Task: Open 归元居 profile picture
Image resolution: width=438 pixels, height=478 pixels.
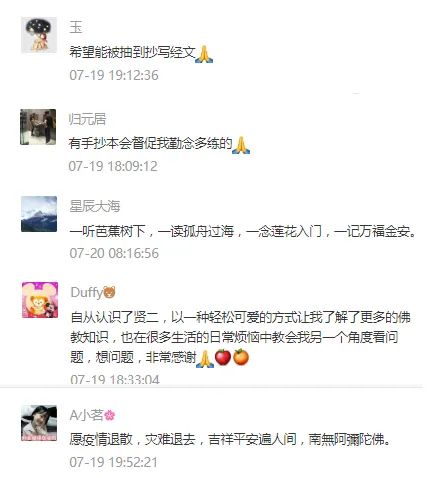Action: click(38, 127)
